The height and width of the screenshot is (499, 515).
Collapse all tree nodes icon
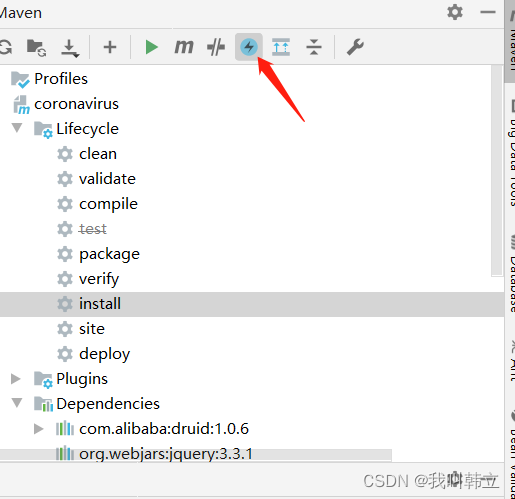point(314,47)
